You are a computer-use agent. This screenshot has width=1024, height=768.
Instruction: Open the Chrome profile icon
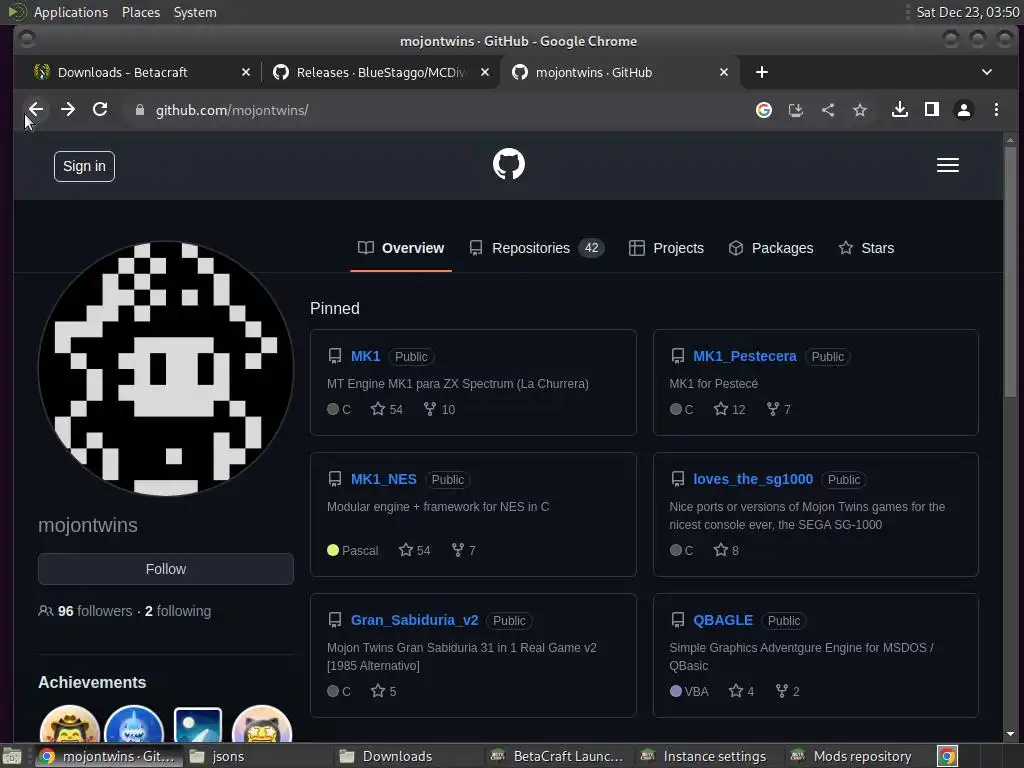tap(964, 110)
